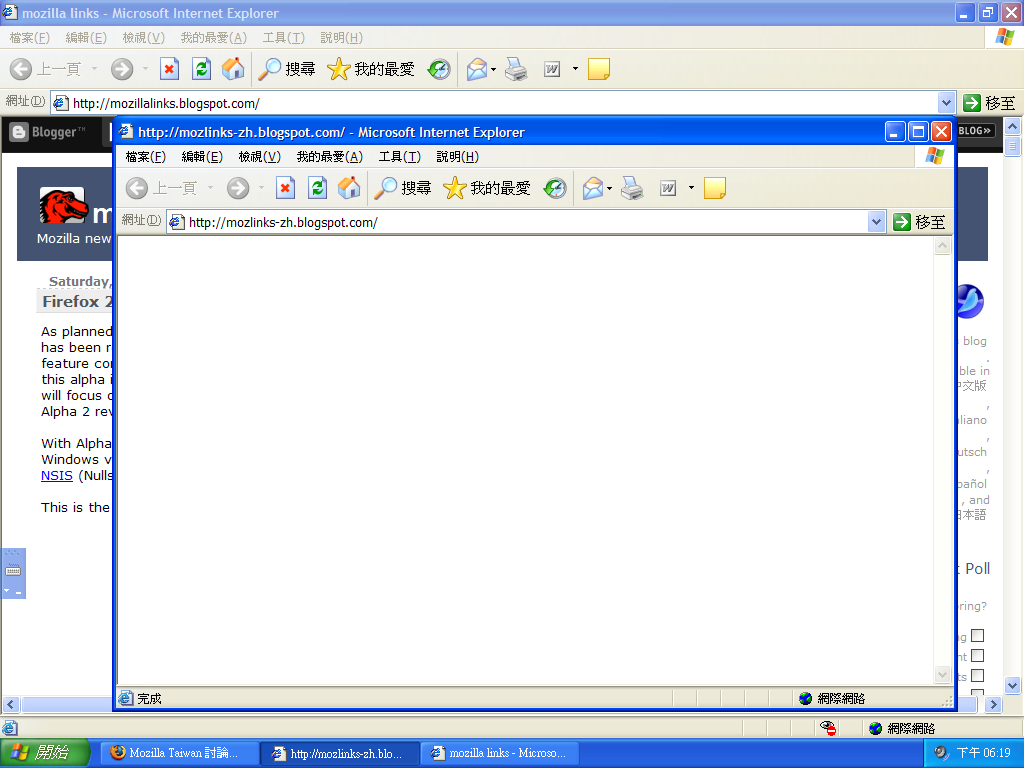
Task: Open Mail dropdown arrow in front window
Action: tap(610, 189)
